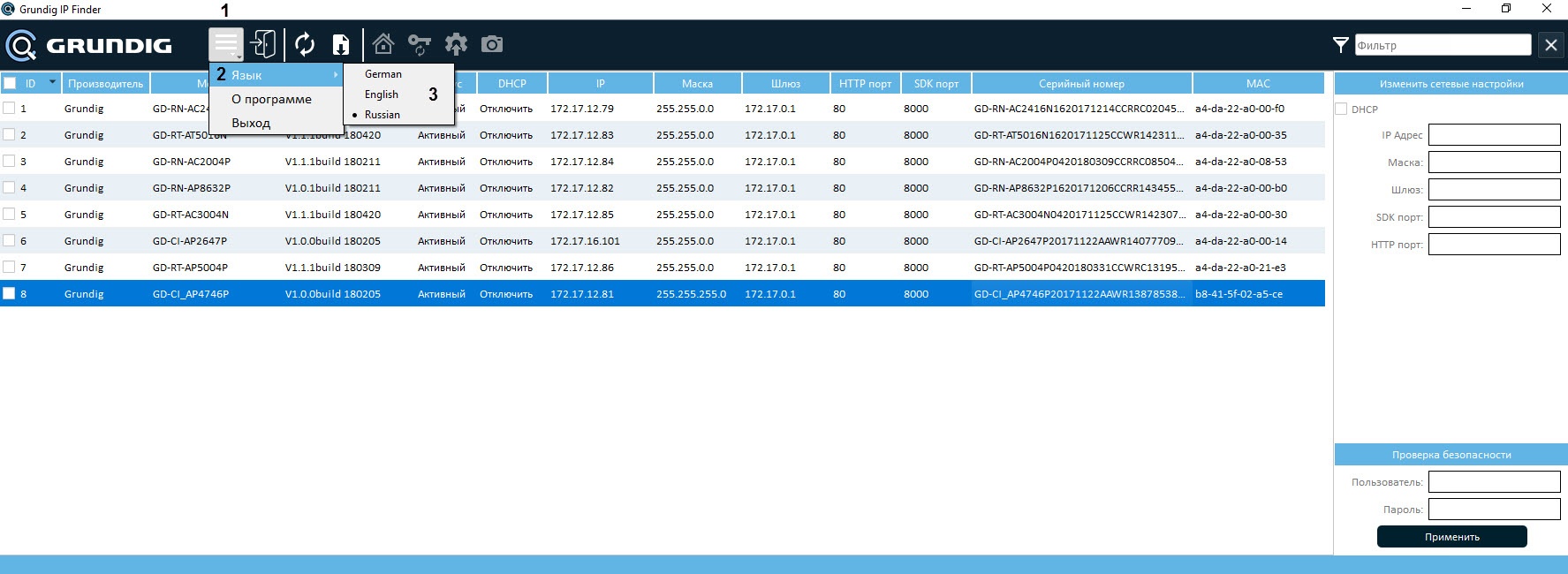Refresh the device list

(x=305, y=44)
